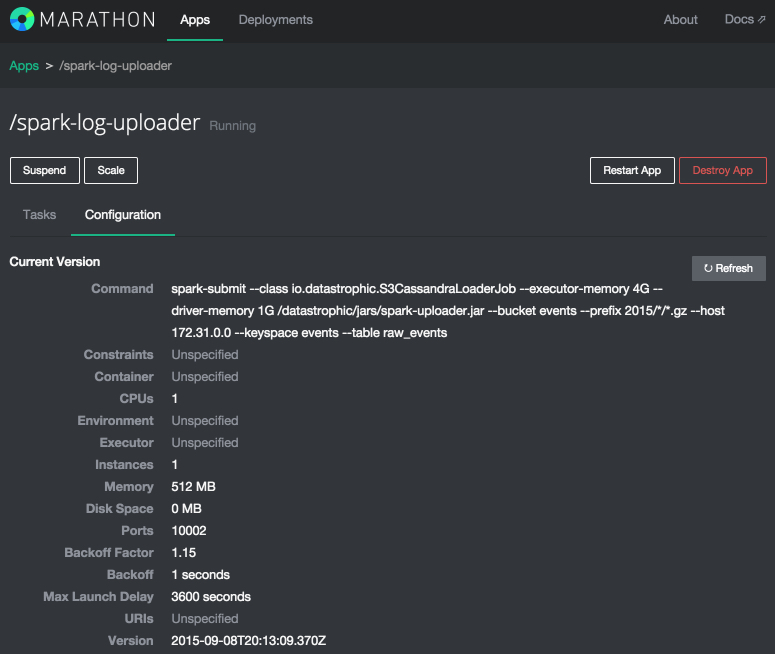Click the Command field label
Viewport: 775px width, 654px height.
point(122,289)
